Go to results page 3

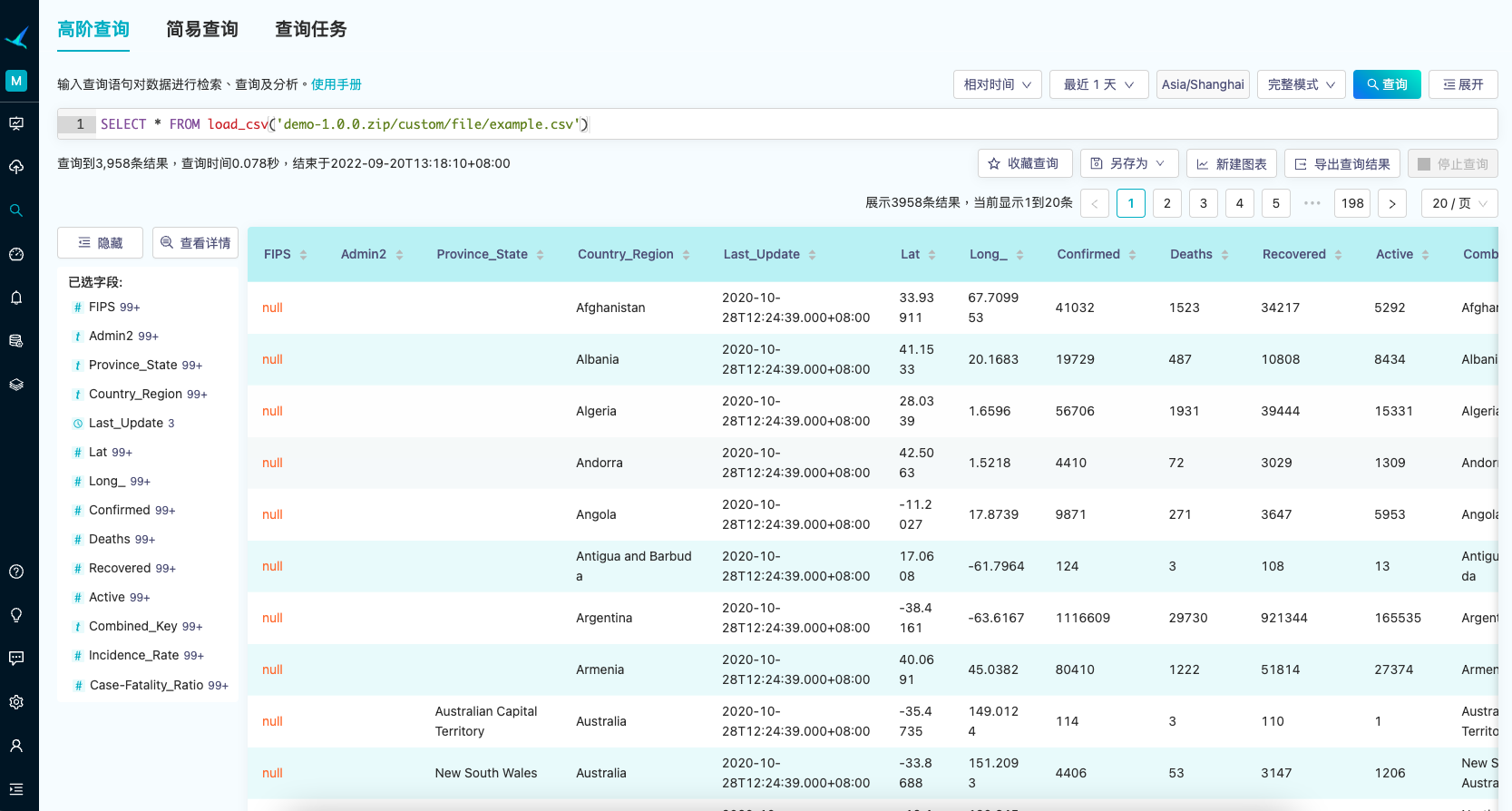1204,203
